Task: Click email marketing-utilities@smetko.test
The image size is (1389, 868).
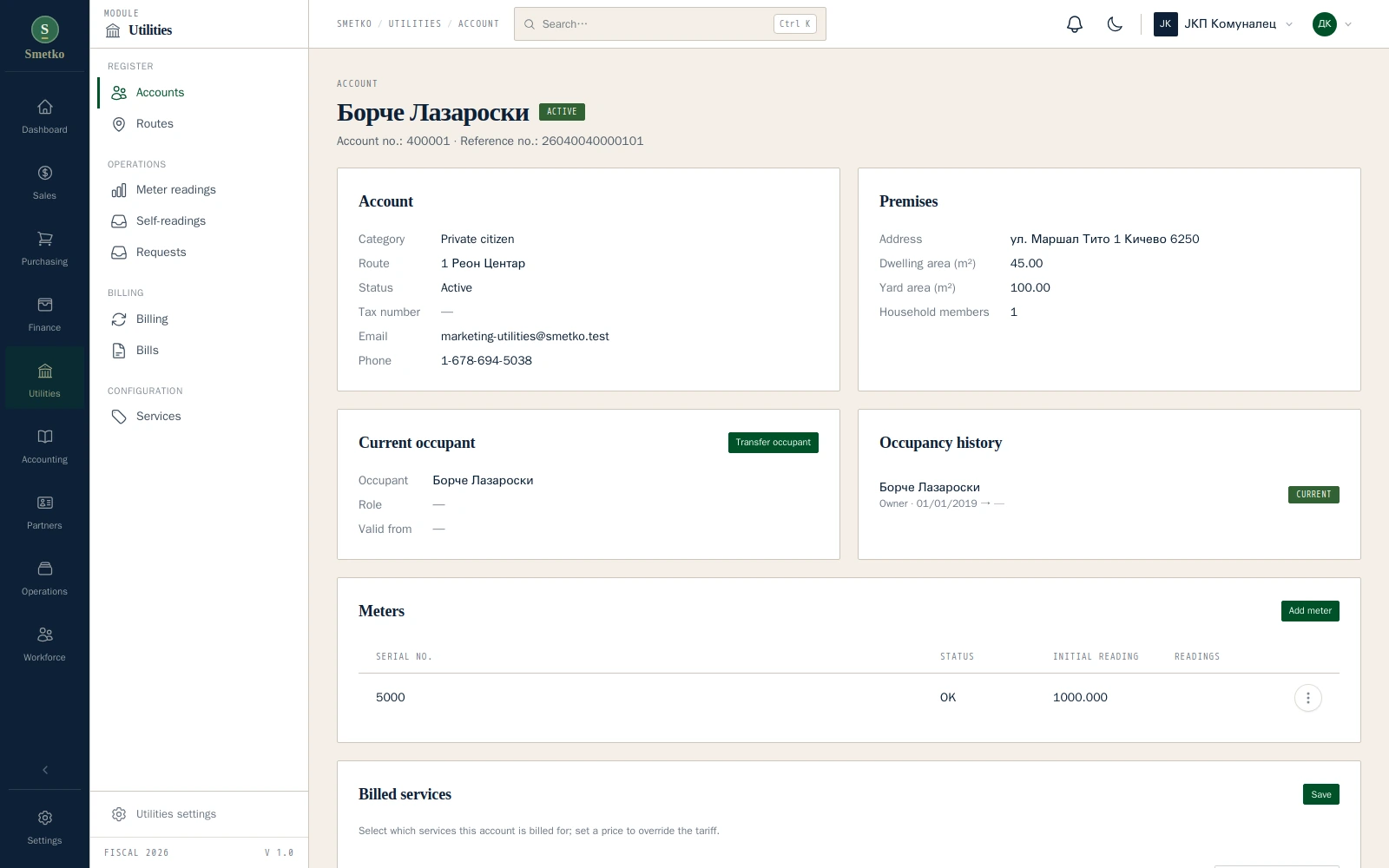Action: tap(524, 337)
